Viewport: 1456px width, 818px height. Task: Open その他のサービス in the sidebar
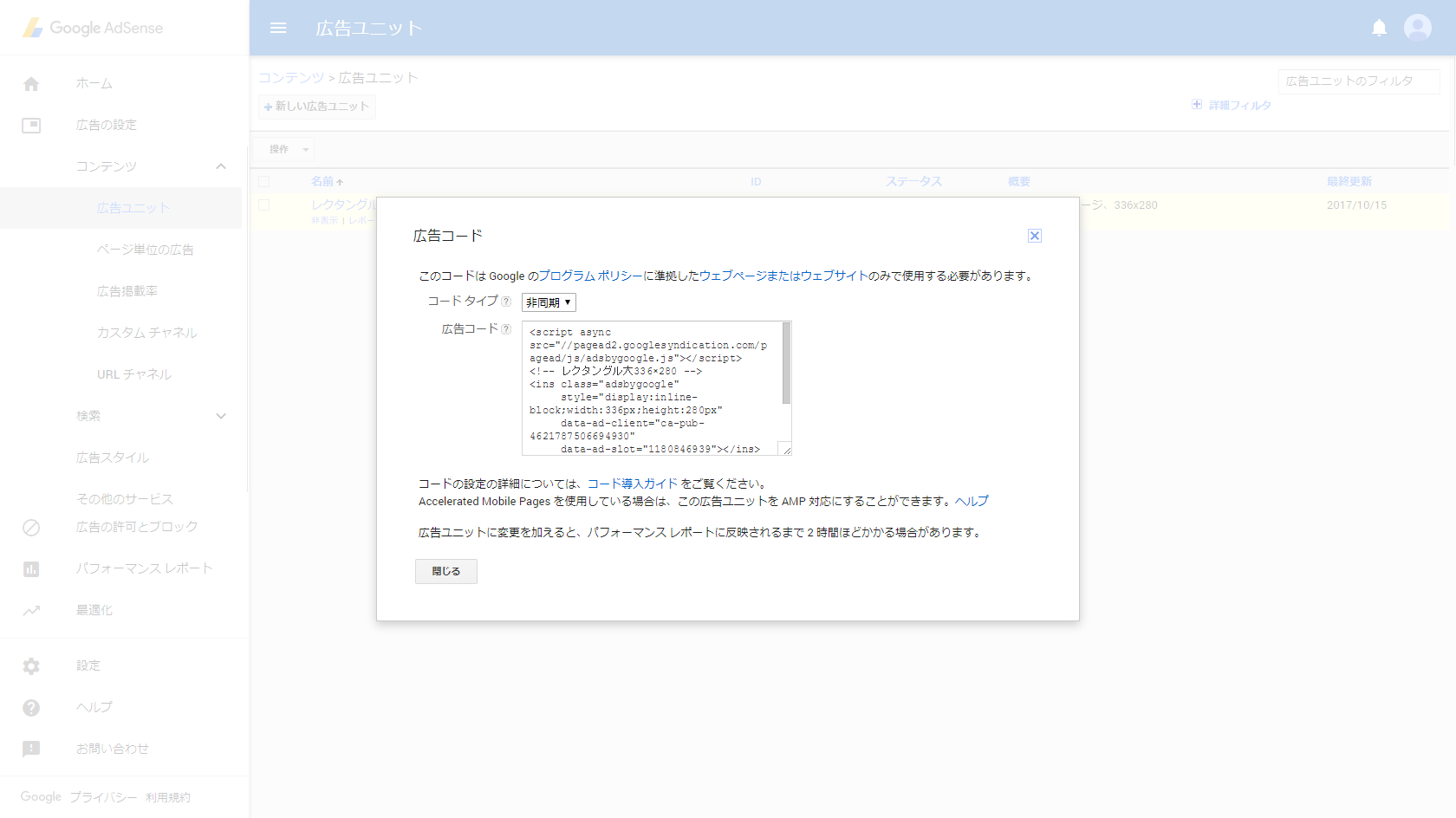(x=125, y=500)
